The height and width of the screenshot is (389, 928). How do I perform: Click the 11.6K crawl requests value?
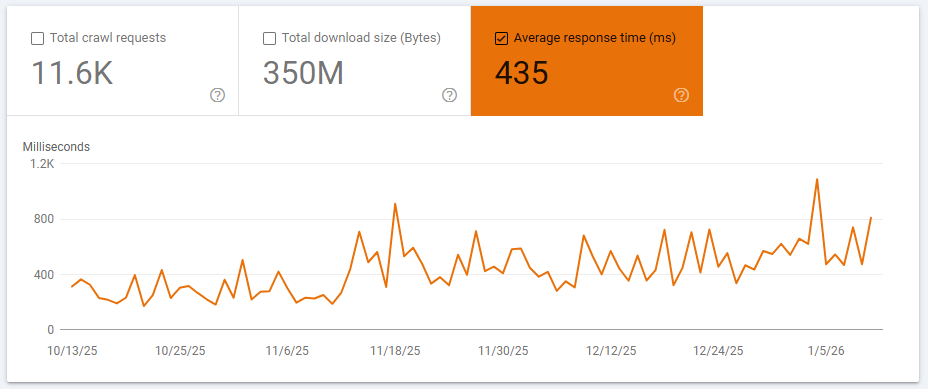(x=72, y=73)
